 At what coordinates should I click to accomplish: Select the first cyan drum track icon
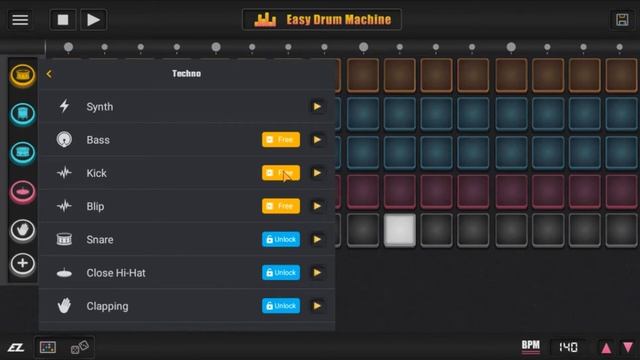click(23, 114)
